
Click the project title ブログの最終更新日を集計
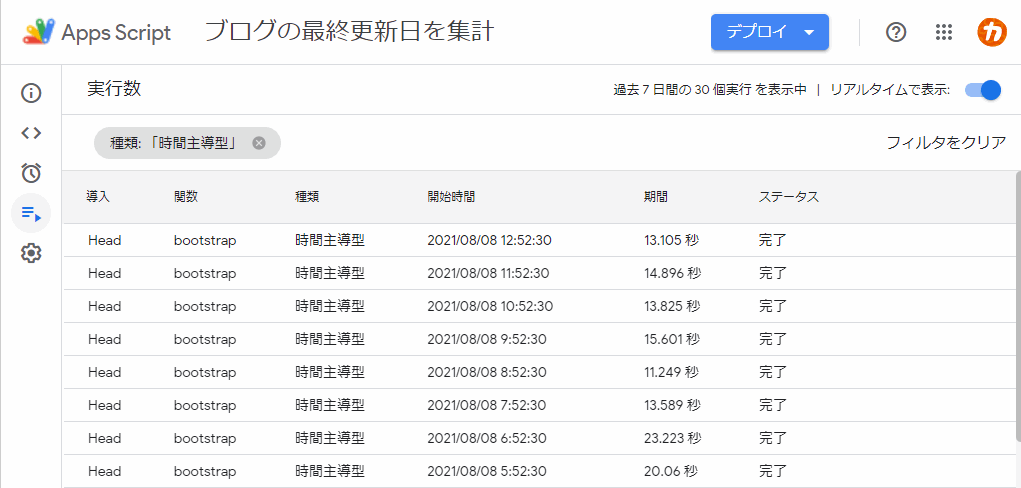[350, 32]
